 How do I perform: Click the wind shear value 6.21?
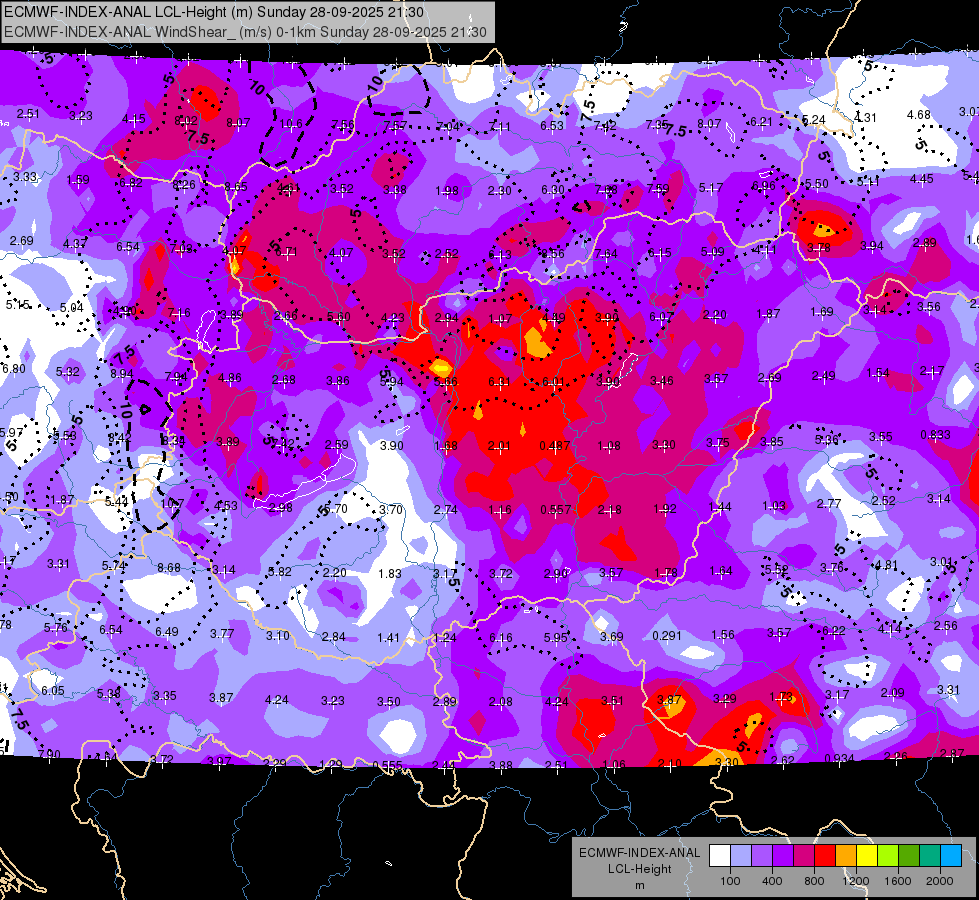pyautogui.click(x=761, y=122)
